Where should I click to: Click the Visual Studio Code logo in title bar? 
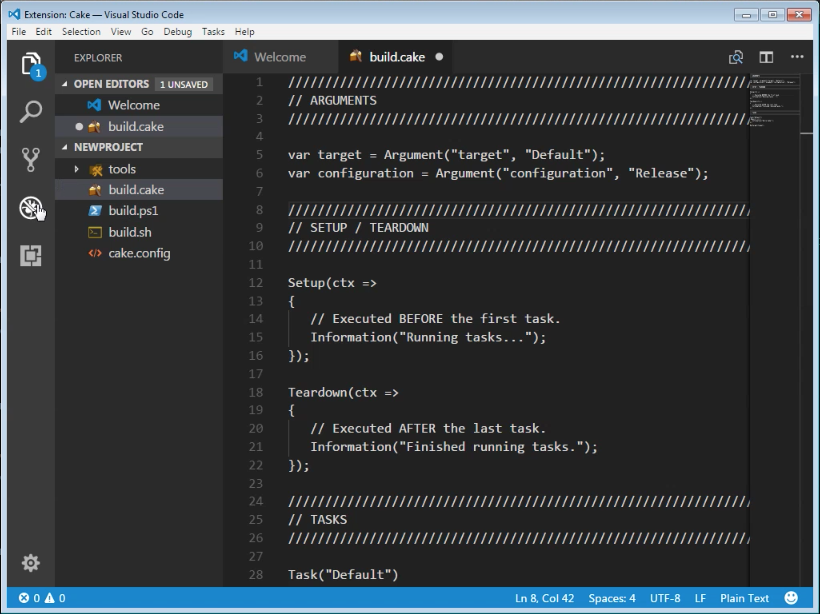[x=14, y=14]
